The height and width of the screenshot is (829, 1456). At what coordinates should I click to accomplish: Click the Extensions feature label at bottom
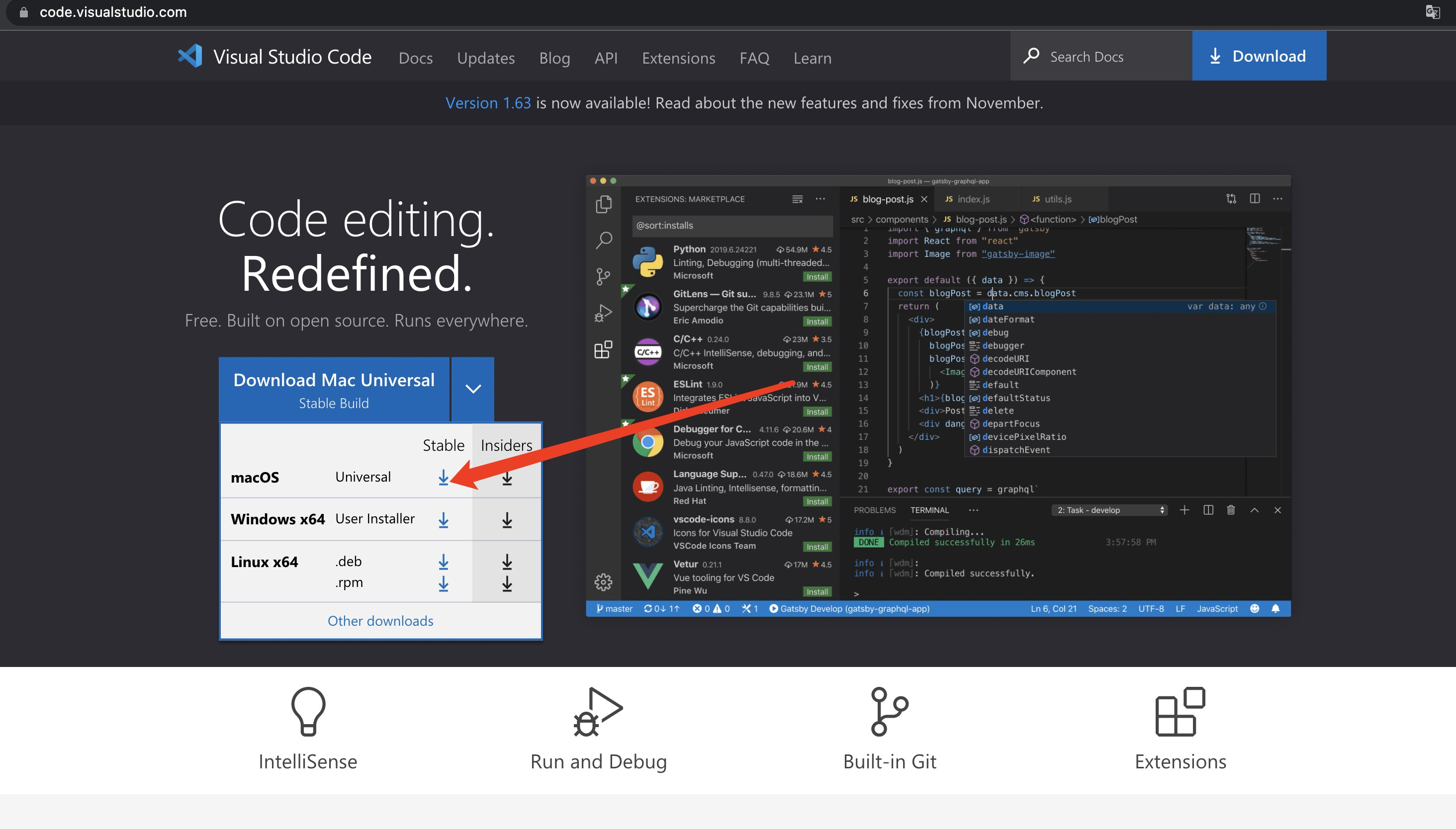pos(1181,762)
